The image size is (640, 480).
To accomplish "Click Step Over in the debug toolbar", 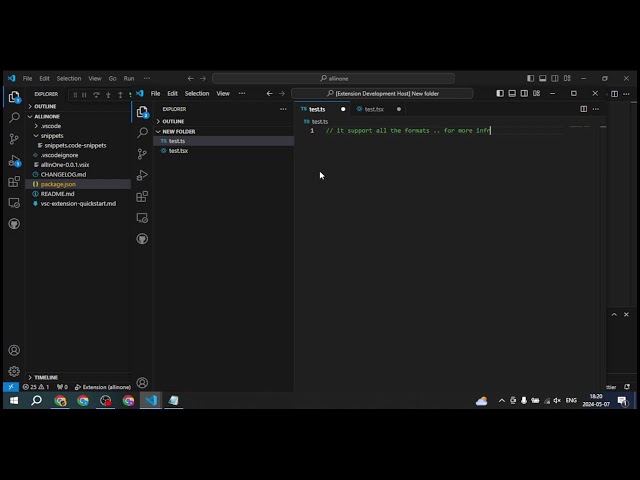I will pos(96,95).
